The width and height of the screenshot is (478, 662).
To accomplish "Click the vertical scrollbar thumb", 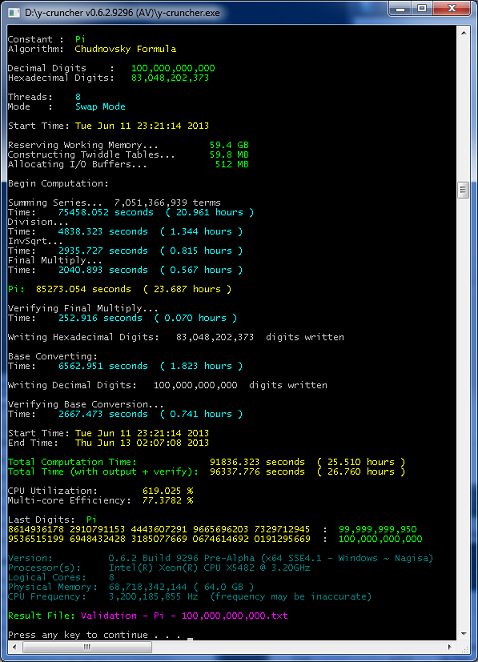I will (463, 190).
